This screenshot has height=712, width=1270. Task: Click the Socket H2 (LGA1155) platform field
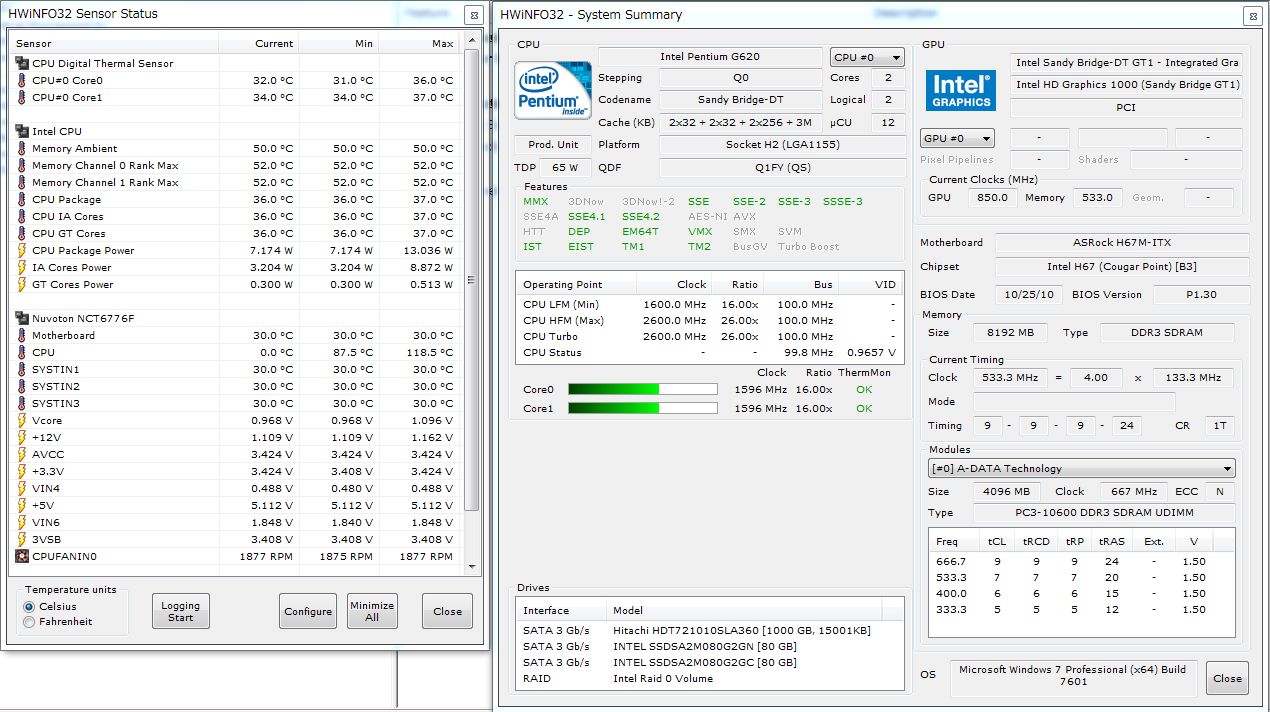781,145
